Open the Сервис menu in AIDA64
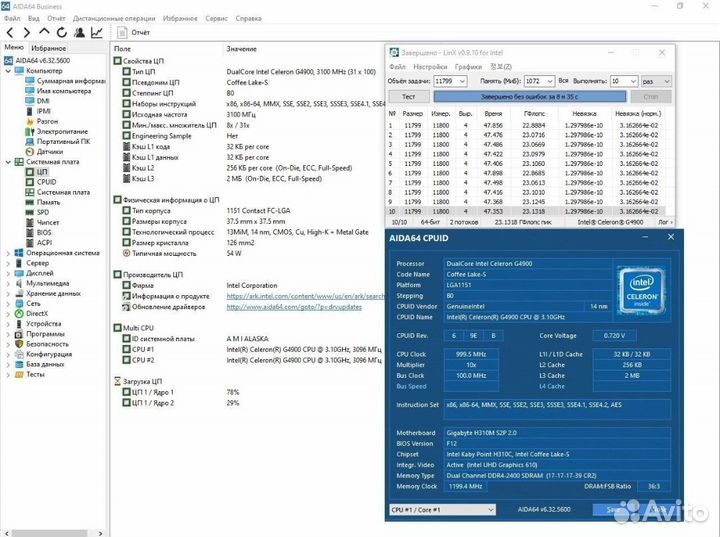This screenshot has height=537, width=720. 215,18
